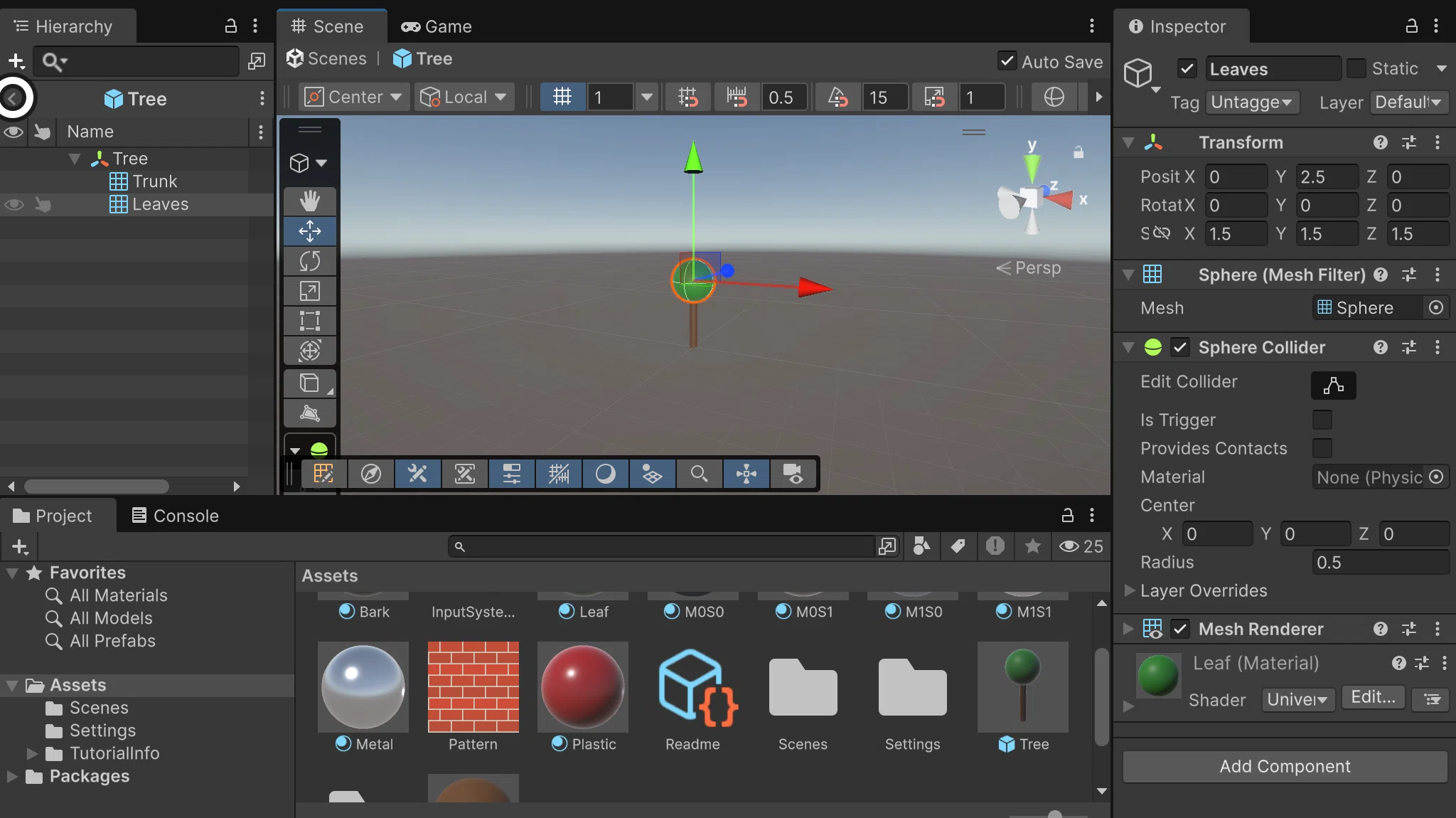Click the Radius input field

tap(1379, 562)
